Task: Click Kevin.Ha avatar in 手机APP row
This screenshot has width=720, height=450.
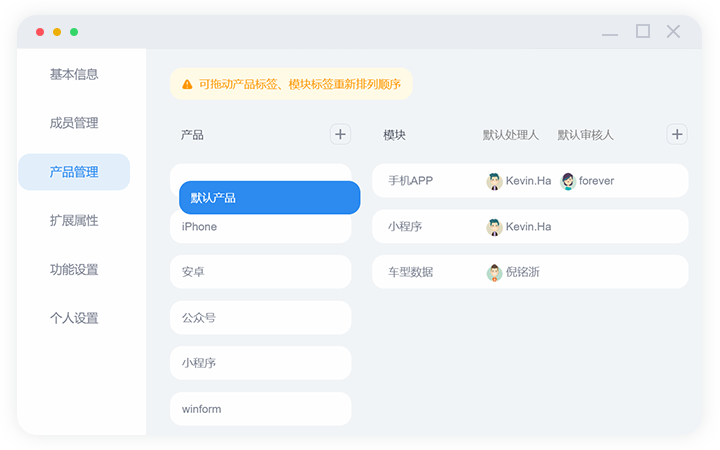Action: pyautogui.click(x=494, y=181)
